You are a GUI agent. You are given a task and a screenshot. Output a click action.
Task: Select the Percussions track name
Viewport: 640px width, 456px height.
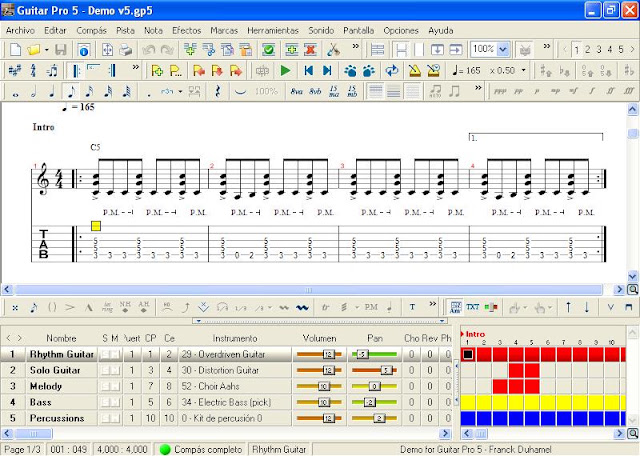point(57,418)
